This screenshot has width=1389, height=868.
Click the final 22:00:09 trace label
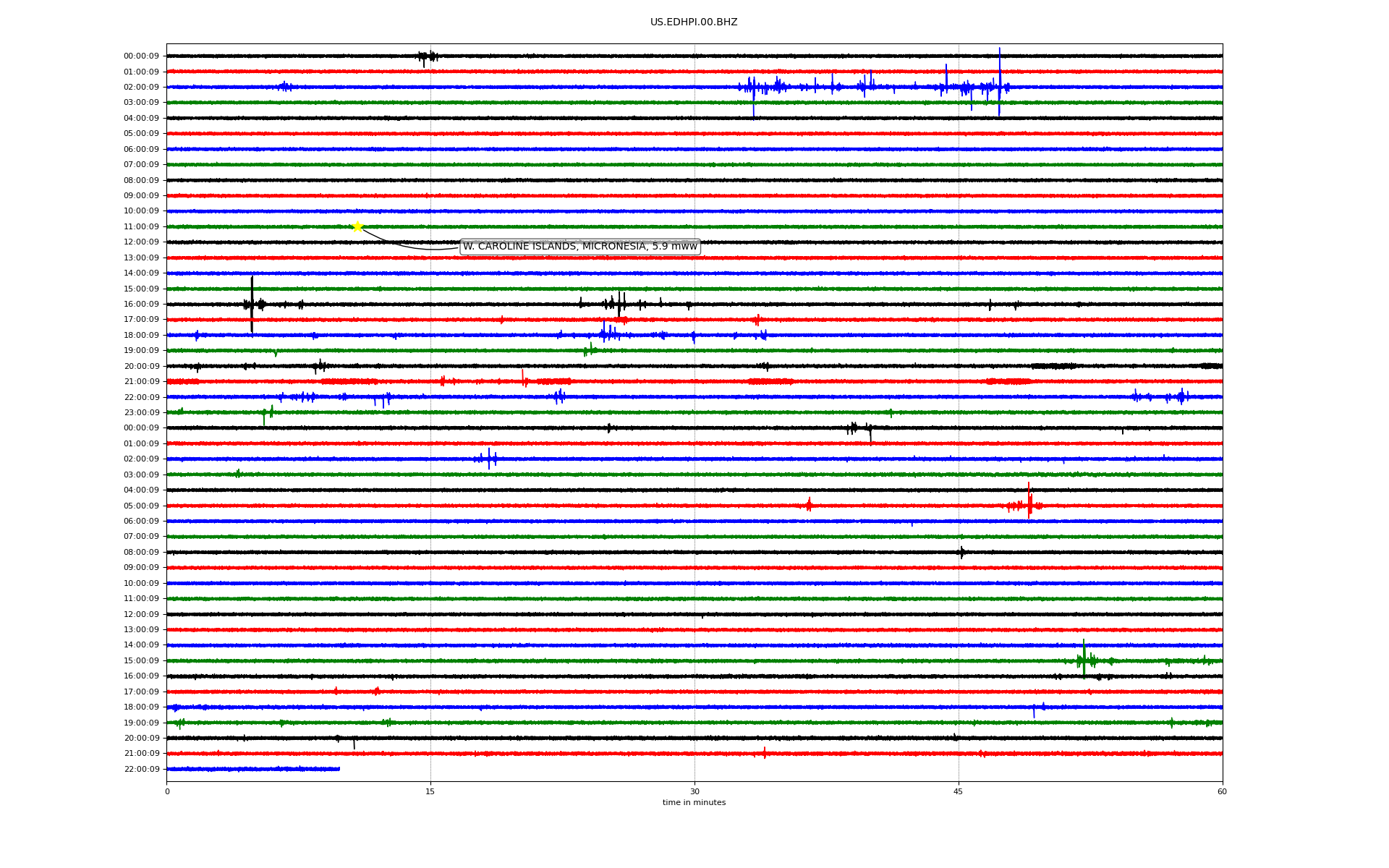point(141,770)
